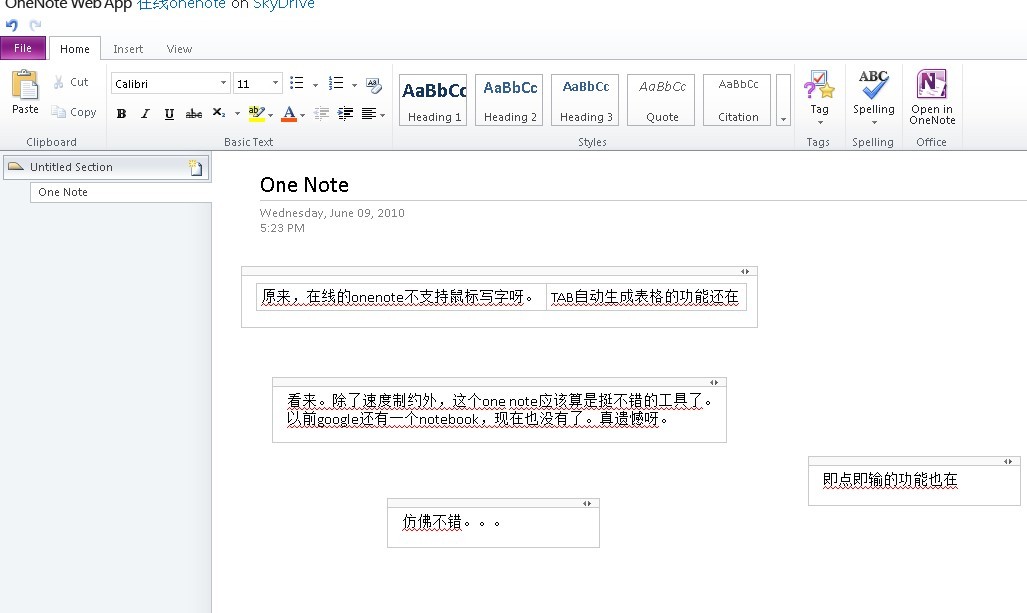Image resolution: width=1027 pixels, height=613 pixels.
Task: Click resize handle of 看来 note container
Action: 714,382
